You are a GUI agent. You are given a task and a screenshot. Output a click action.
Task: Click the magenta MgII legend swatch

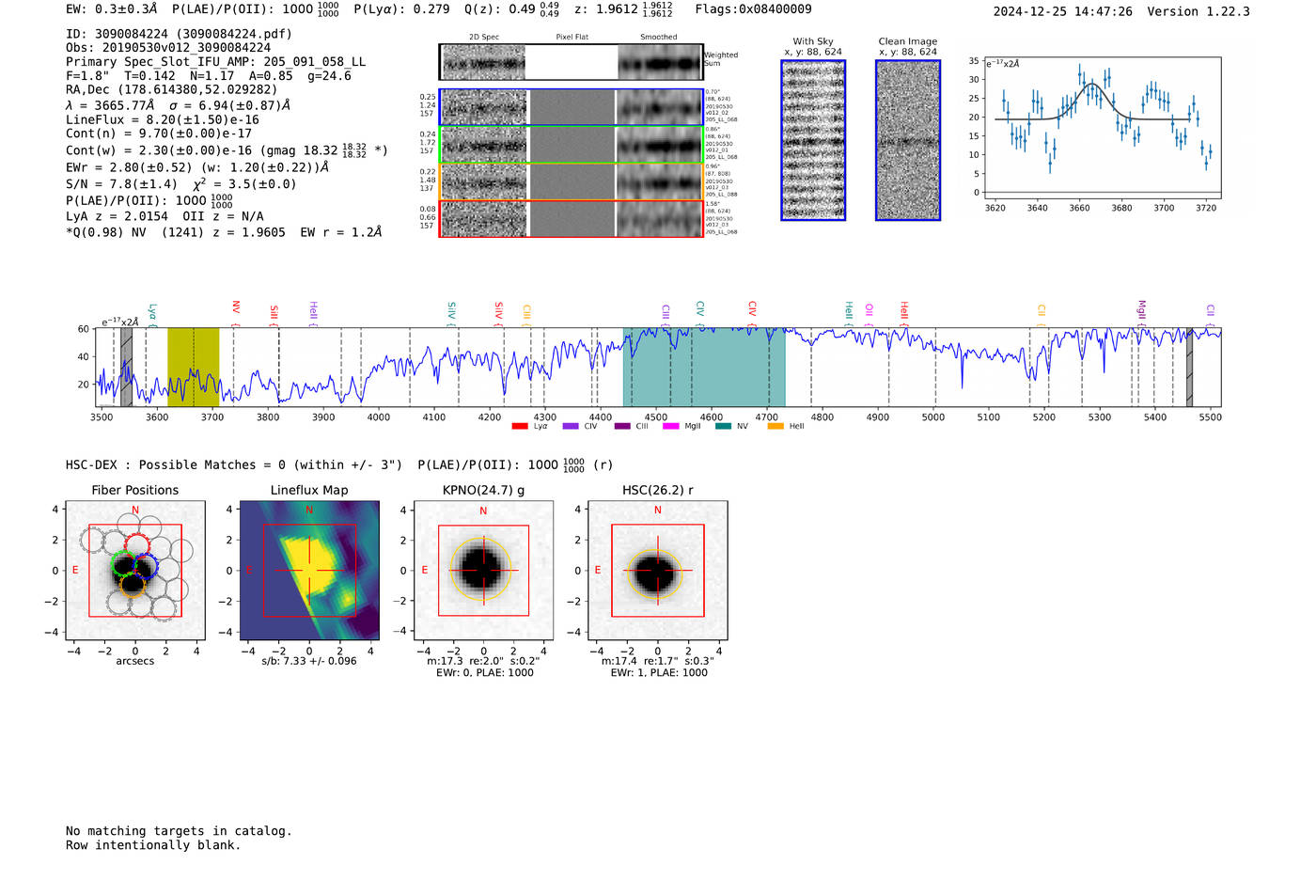(671, 427)
